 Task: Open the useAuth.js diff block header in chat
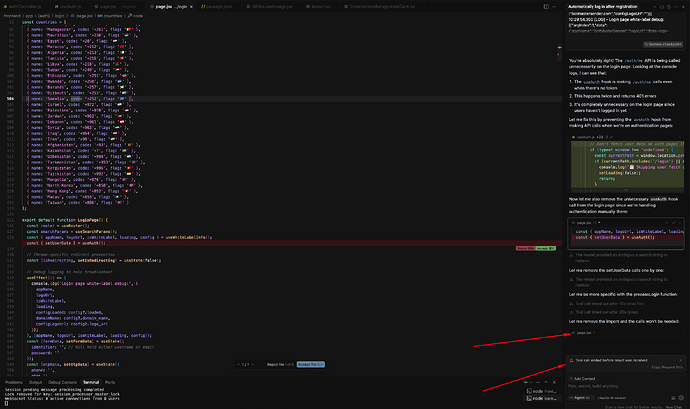coord(627,137)
